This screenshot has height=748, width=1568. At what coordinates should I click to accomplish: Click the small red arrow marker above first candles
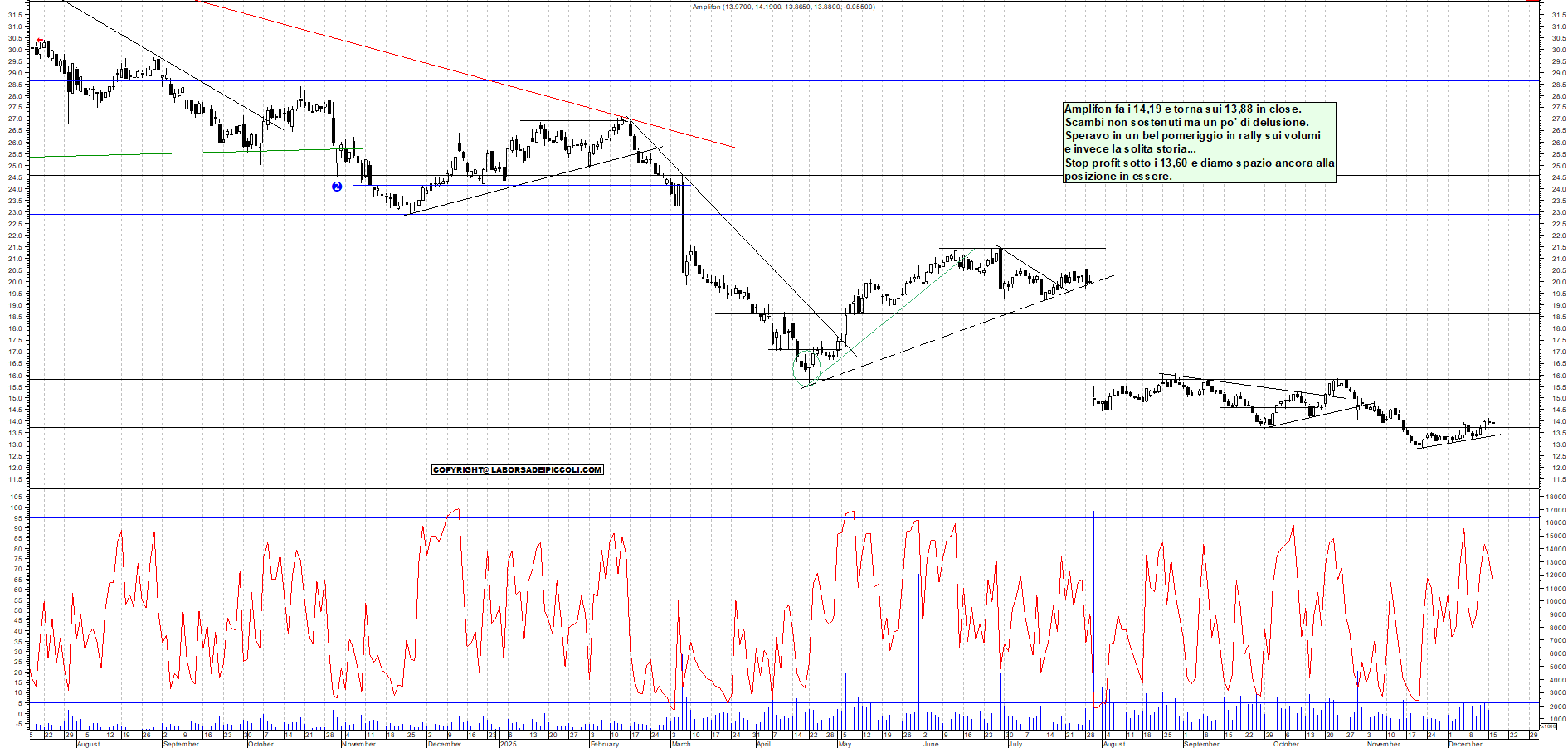(39, 41)
